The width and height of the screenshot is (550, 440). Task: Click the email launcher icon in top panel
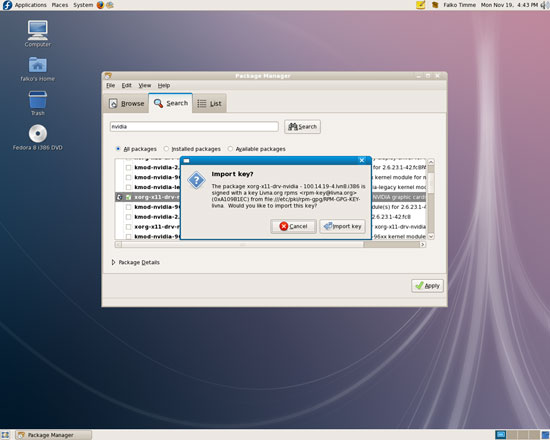click(x=110, y=5)
